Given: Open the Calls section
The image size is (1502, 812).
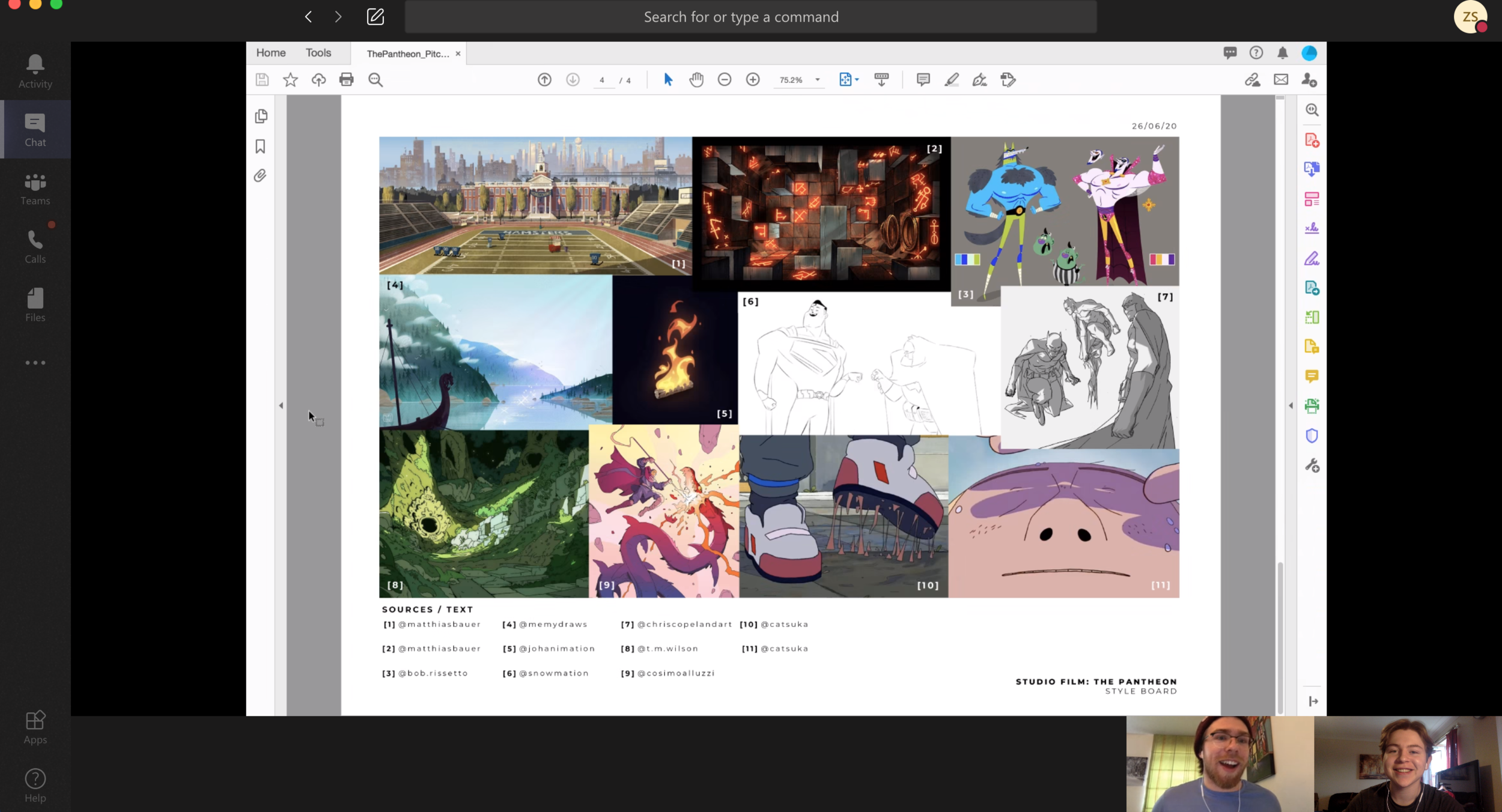Looking at the screenshot, I should click(35, 246).
